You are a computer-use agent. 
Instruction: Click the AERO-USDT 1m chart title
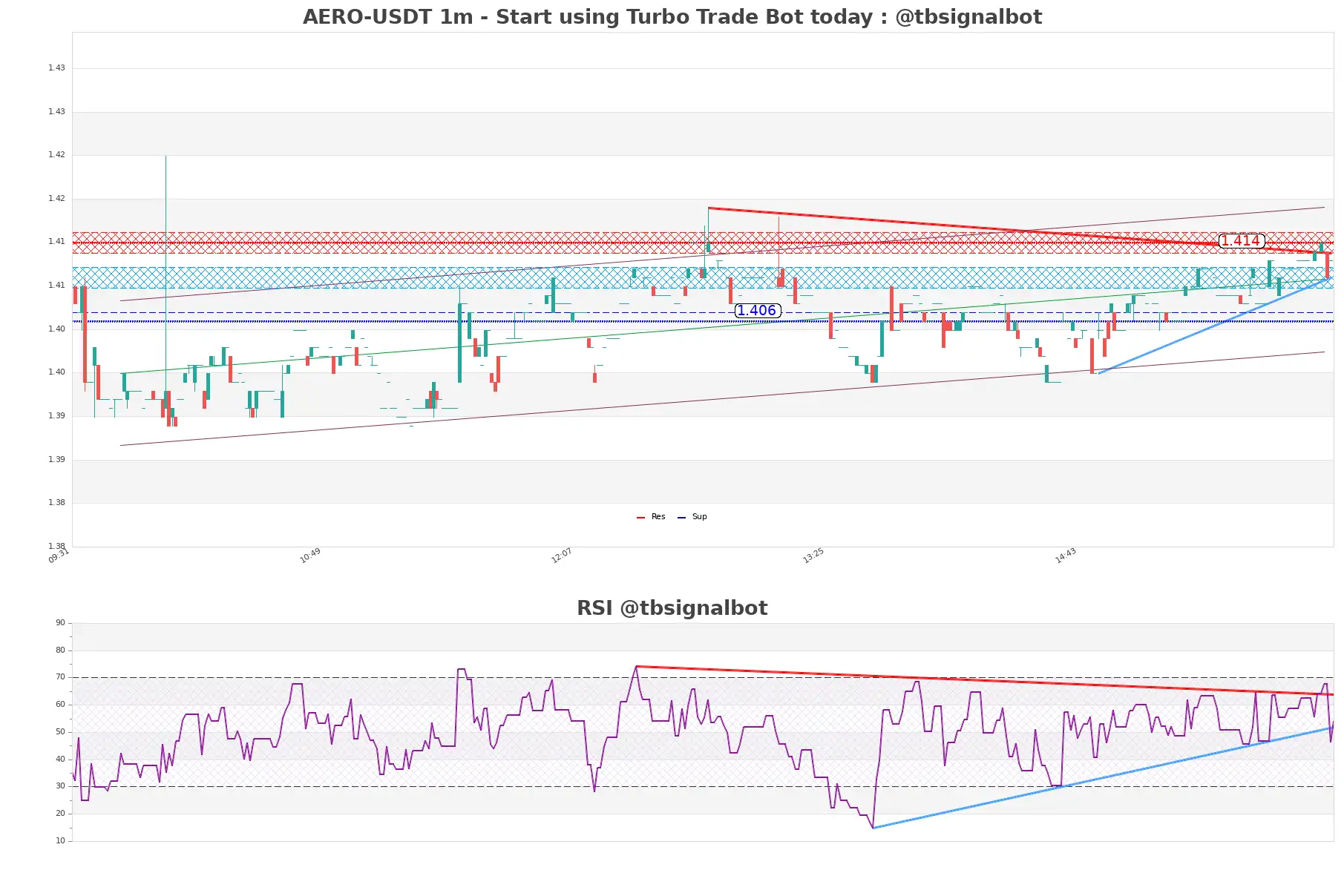tap(672, 17)
